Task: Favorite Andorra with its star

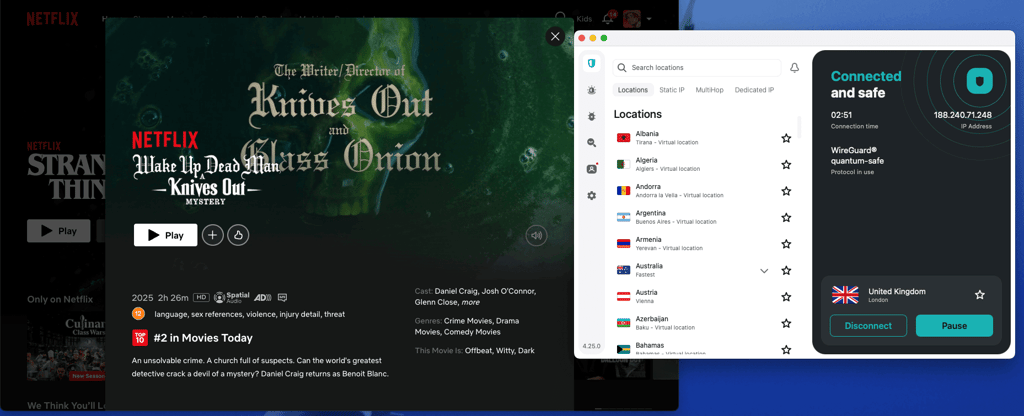Action: [786, 191]
